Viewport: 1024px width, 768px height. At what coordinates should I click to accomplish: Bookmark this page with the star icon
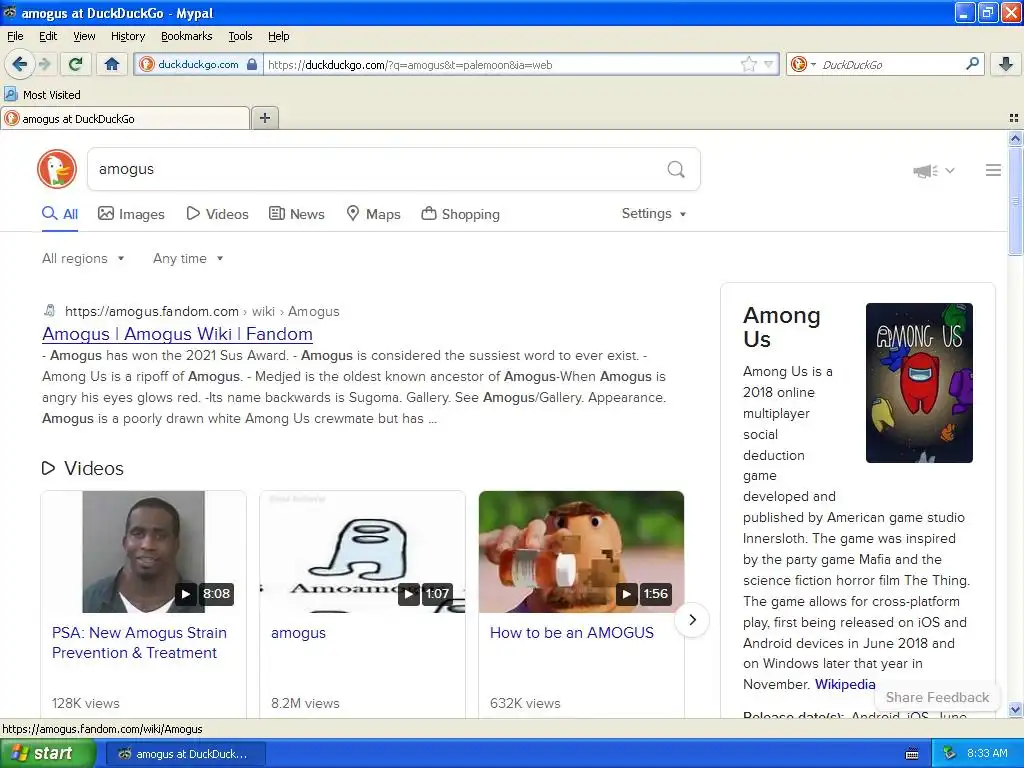click(748, 64)
